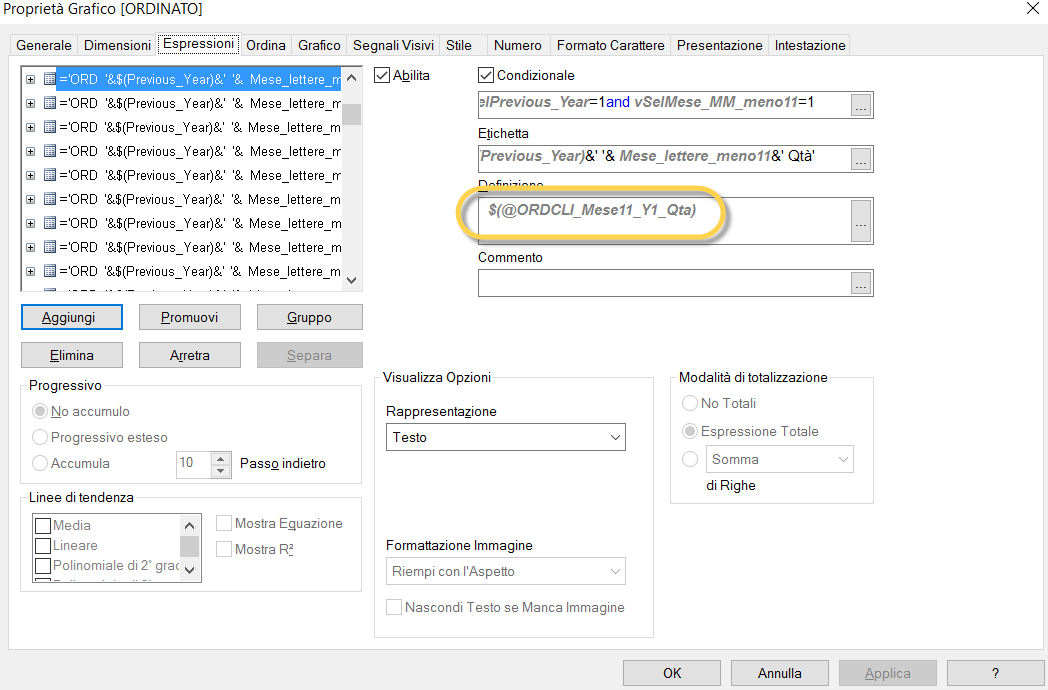Viewport: 1048px width, 690px height.
Task: Click table icon of first expression row
Action: (x=49, y=79)
